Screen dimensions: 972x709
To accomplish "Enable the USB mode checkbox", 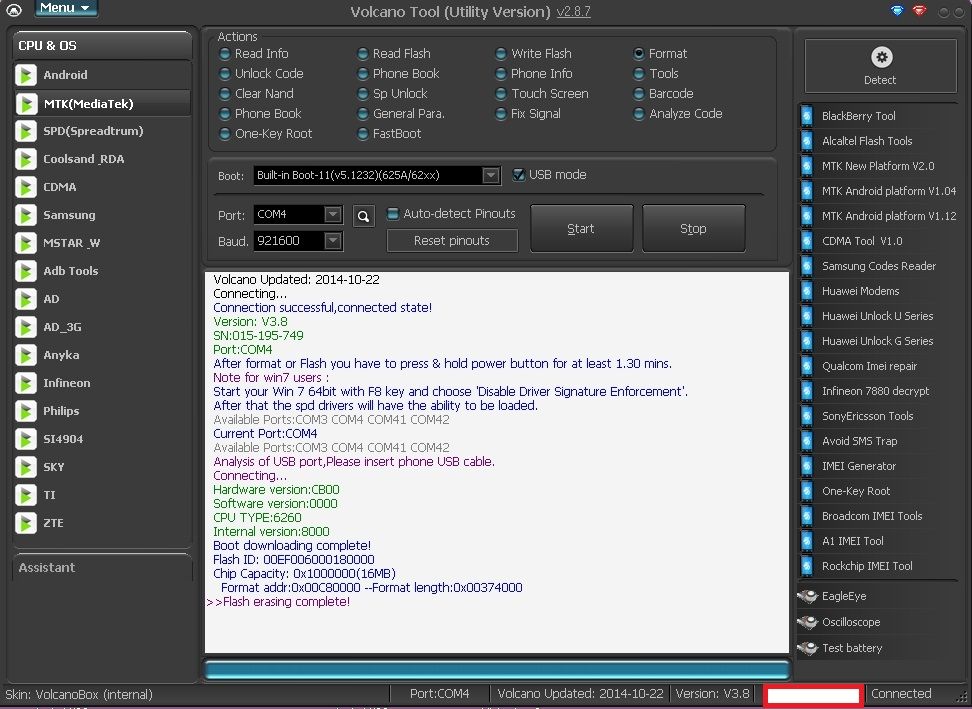I will click(x=518, y=175).
